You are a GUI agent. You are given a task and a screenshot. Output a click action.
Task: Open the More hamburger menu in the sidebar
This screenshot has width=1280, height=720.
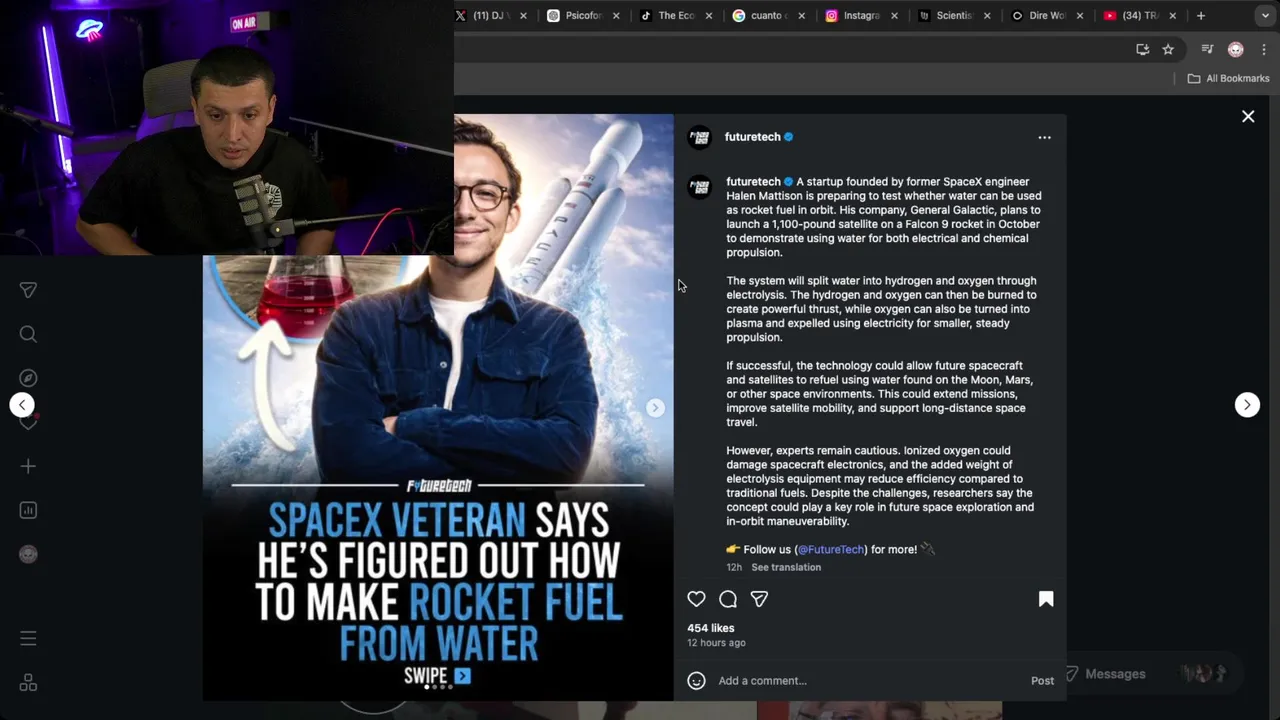point(28,638)
